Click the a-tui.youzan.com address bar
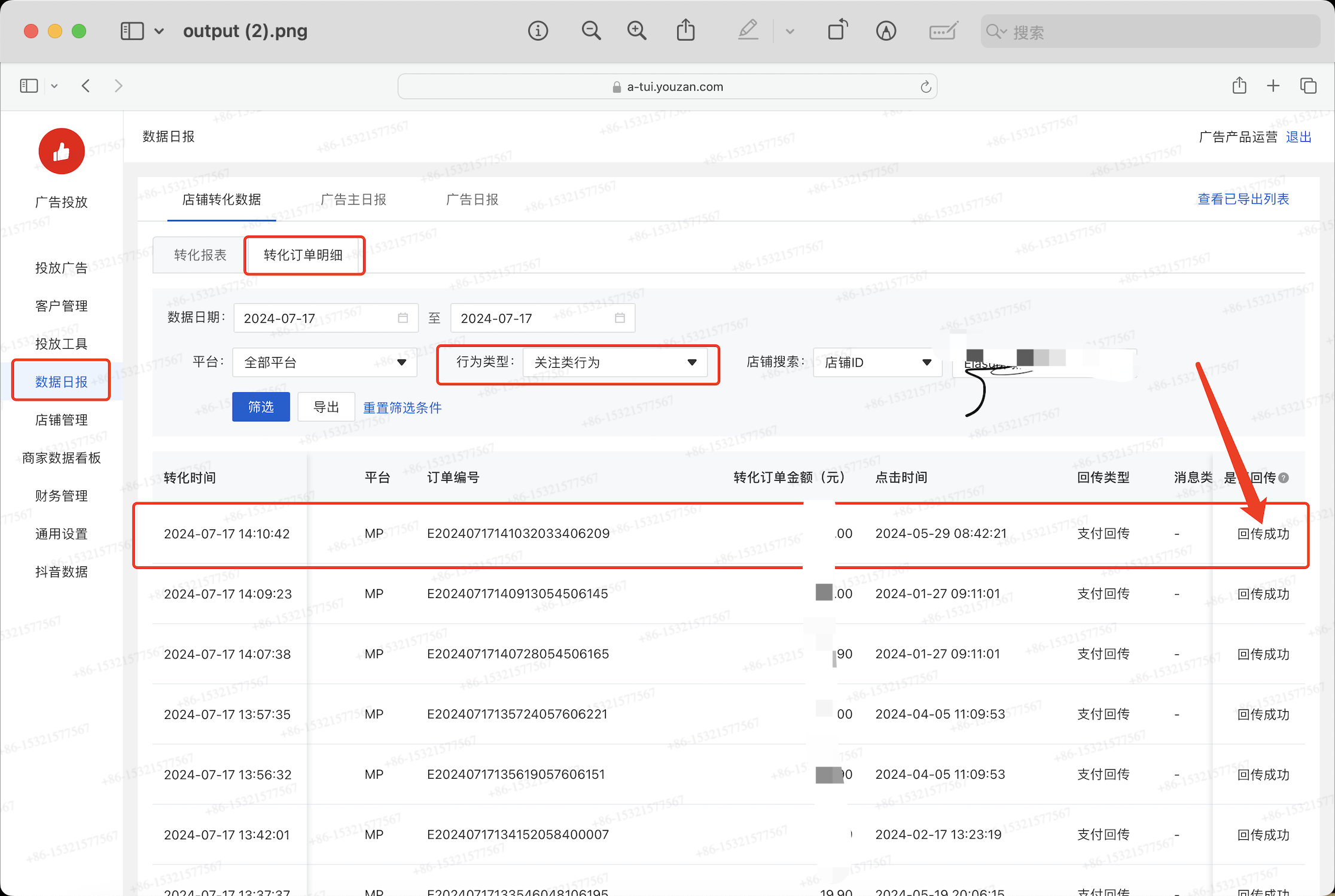The width and height of the screenshot is (1335, 896). (667, 87)
